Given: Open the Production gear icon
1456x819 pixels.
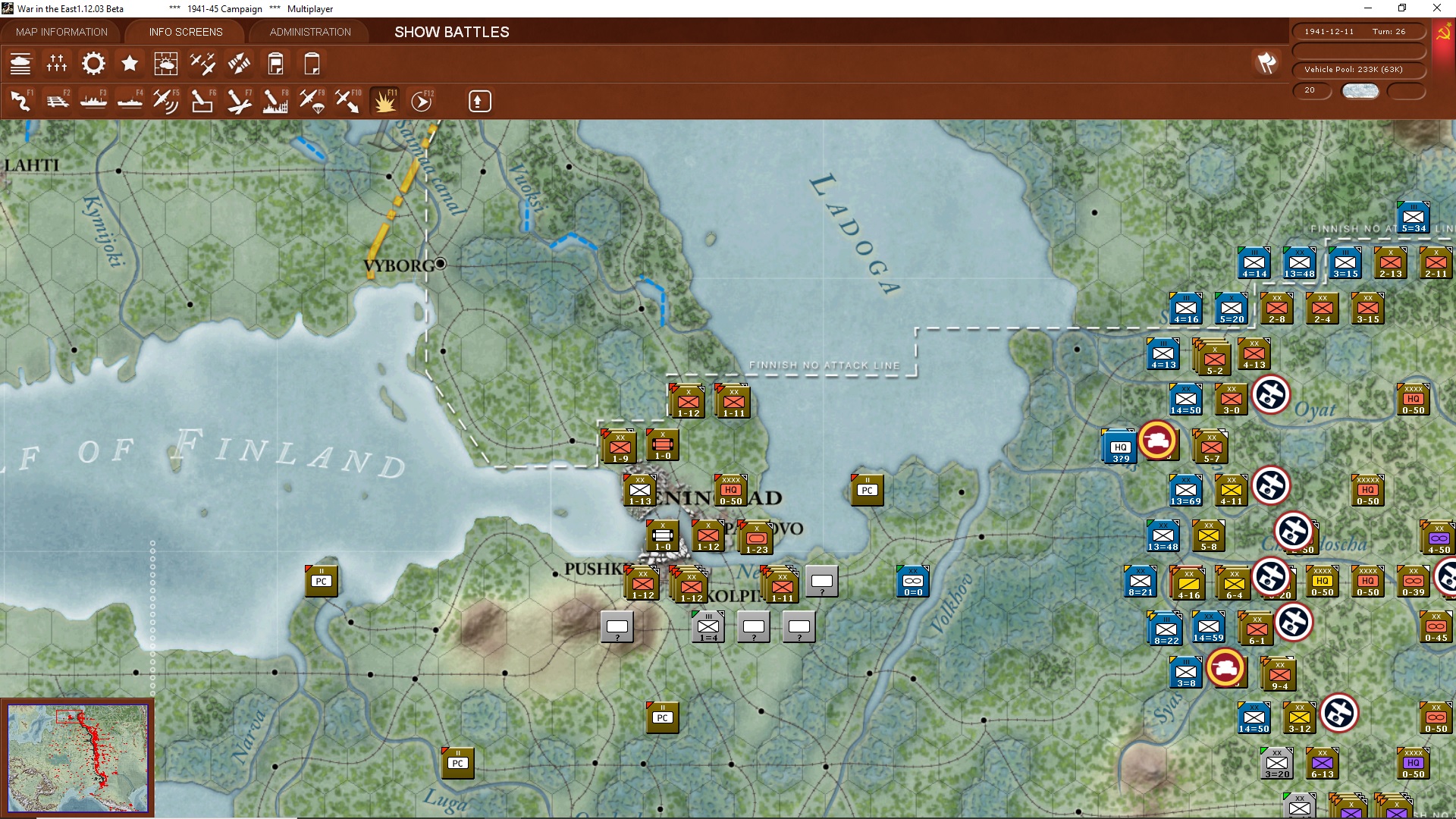Looking at the screenshot, I should [x=93, y=64].
